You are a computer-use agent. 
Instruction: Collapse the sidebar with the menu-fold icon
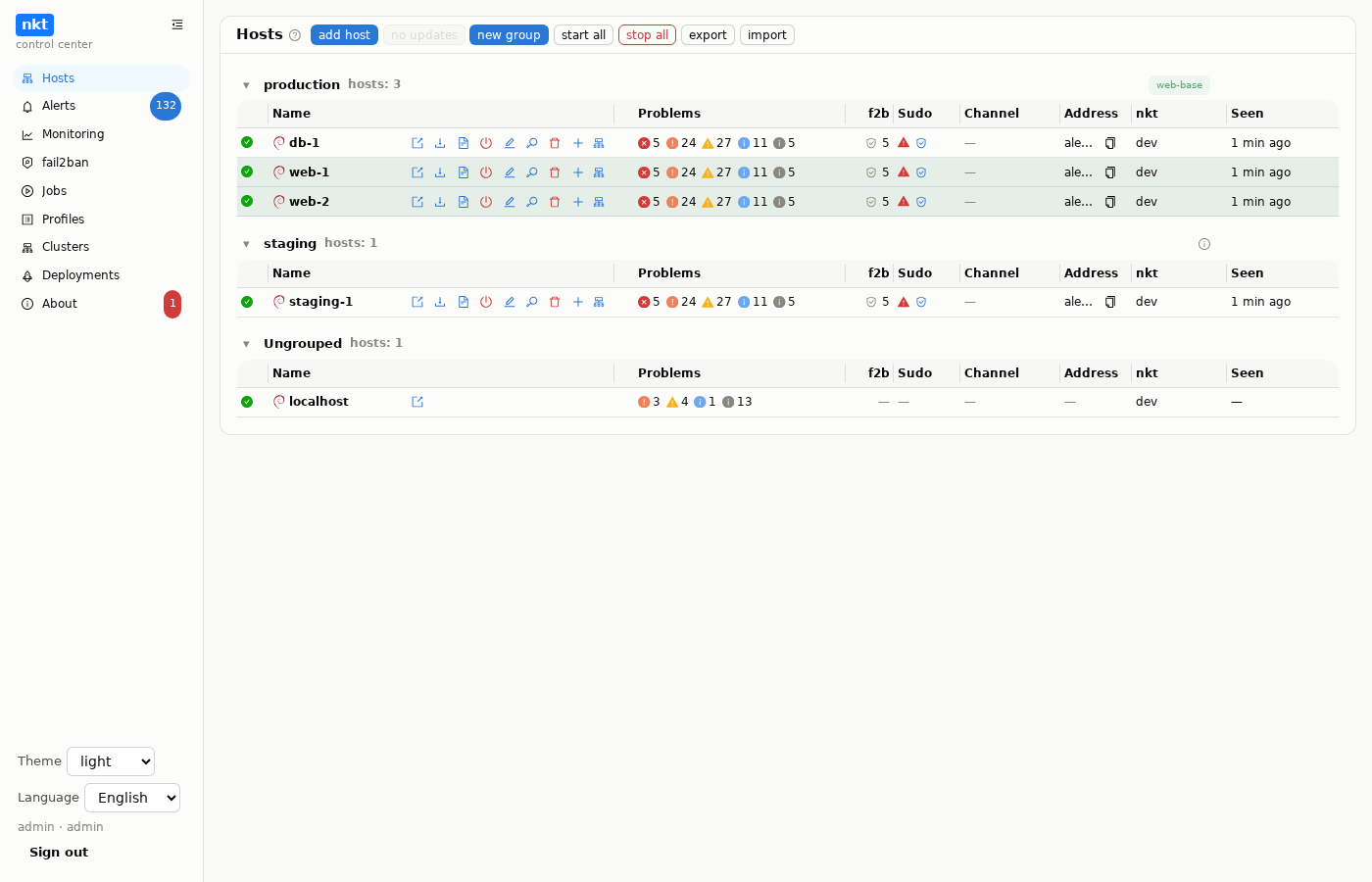[177, 24]
